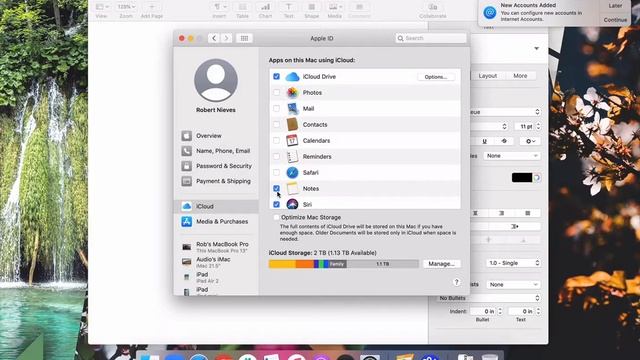Screen dimensions: 640x360
Task: Click Add Page in the Pages toolbar
Action: [x=152, y=11]
